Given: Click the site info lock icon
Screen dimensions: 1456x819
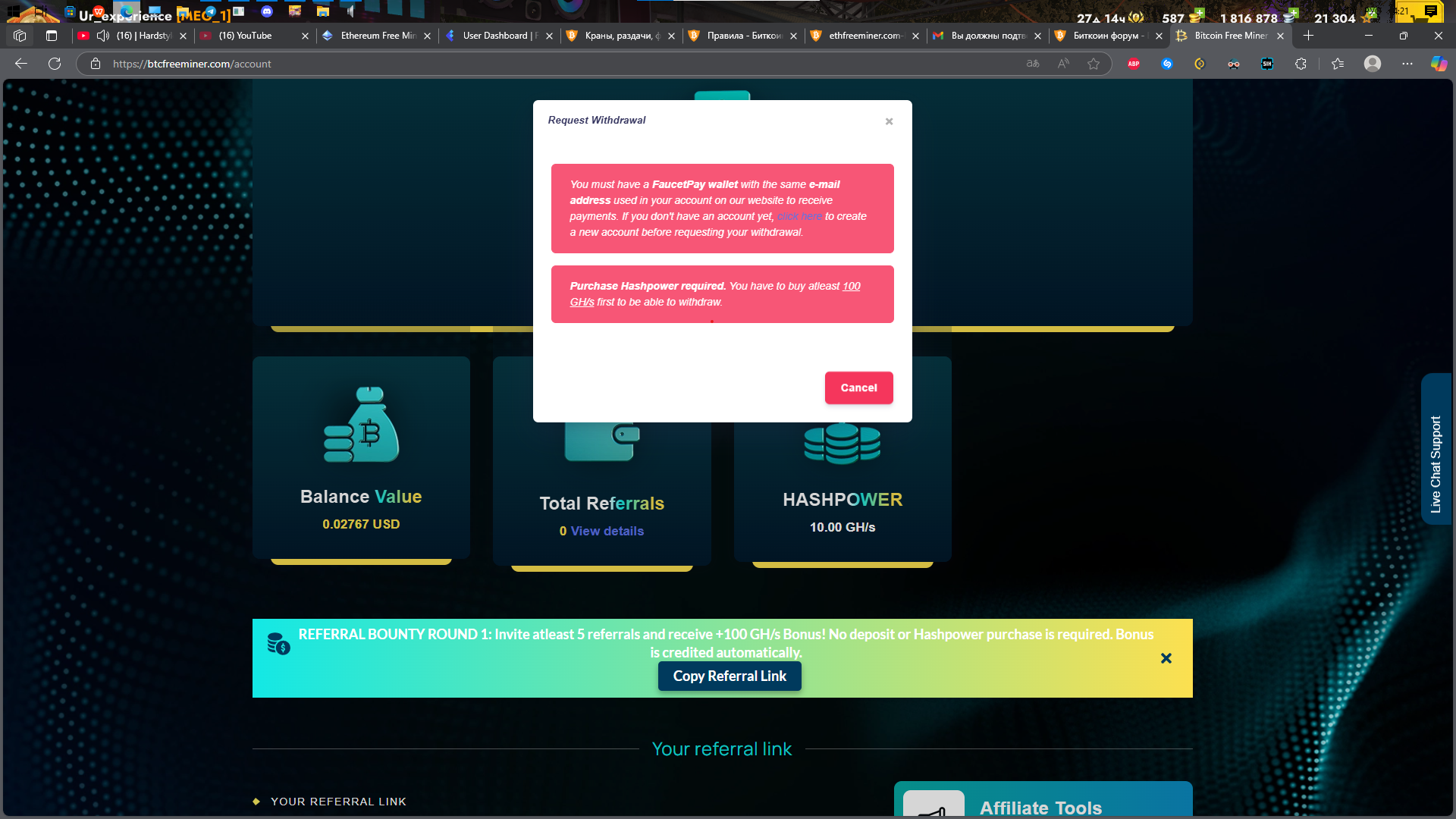Looking at the screenshot, I should [x=96, y=64].
